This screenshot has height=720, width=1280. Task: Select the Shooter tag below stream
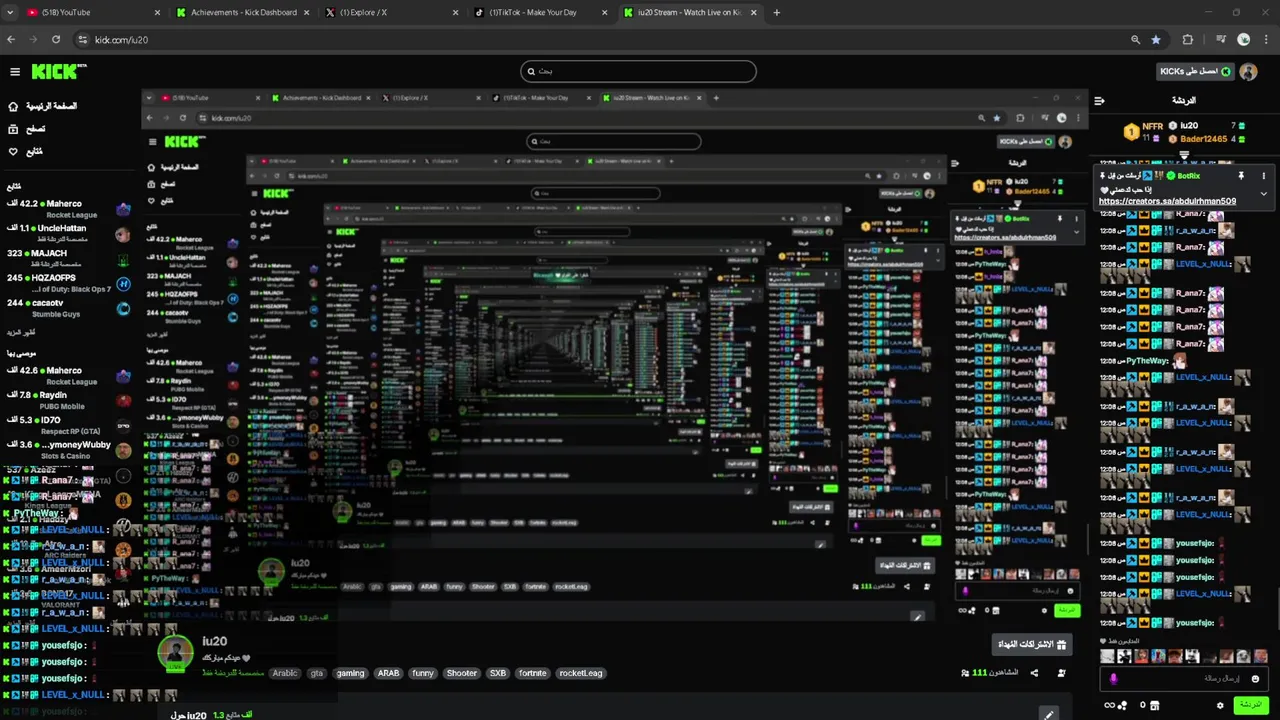click(461, 673)
